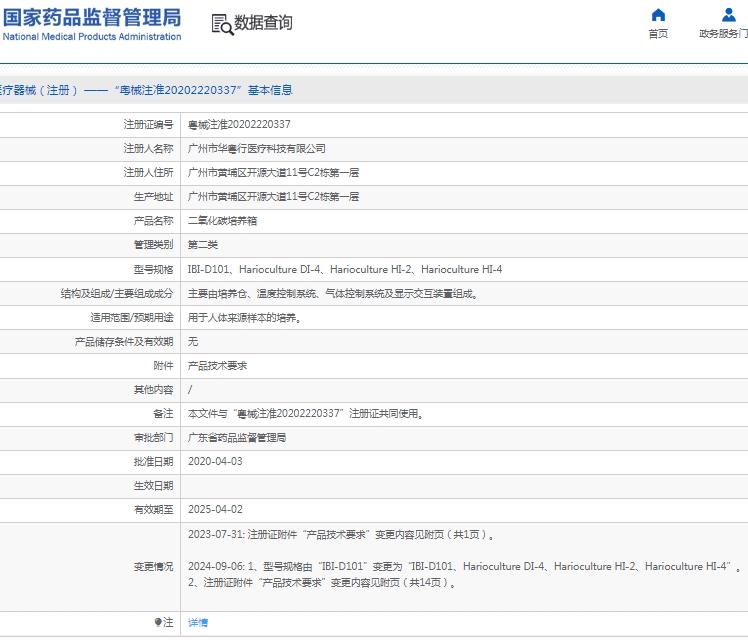This screenshot has width=748, height=640.
Task: Click the 注册证编号 field label
Action: (148, 124)
